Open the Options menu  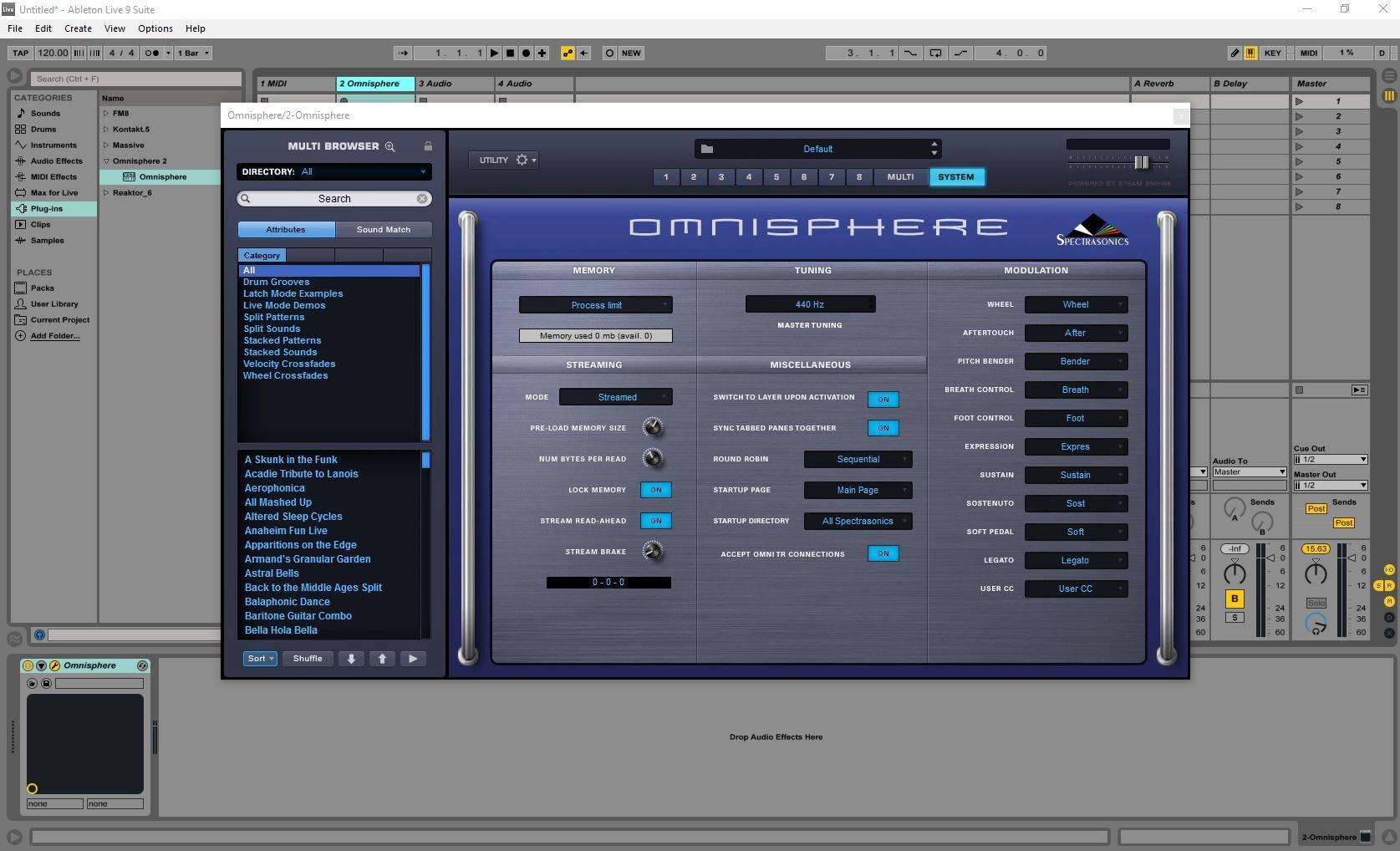[x=155, y=28]
